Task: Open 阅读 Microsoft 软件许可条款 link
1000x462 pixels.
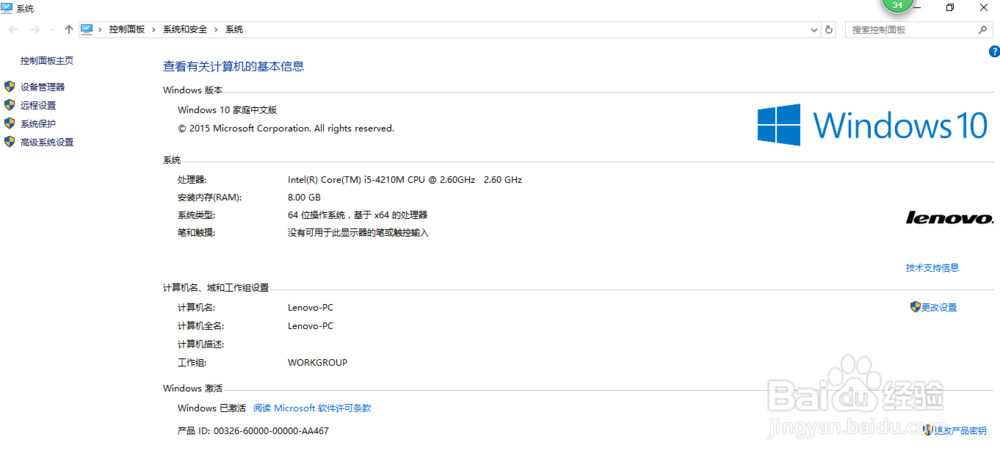Action: (x=312, y=408)
